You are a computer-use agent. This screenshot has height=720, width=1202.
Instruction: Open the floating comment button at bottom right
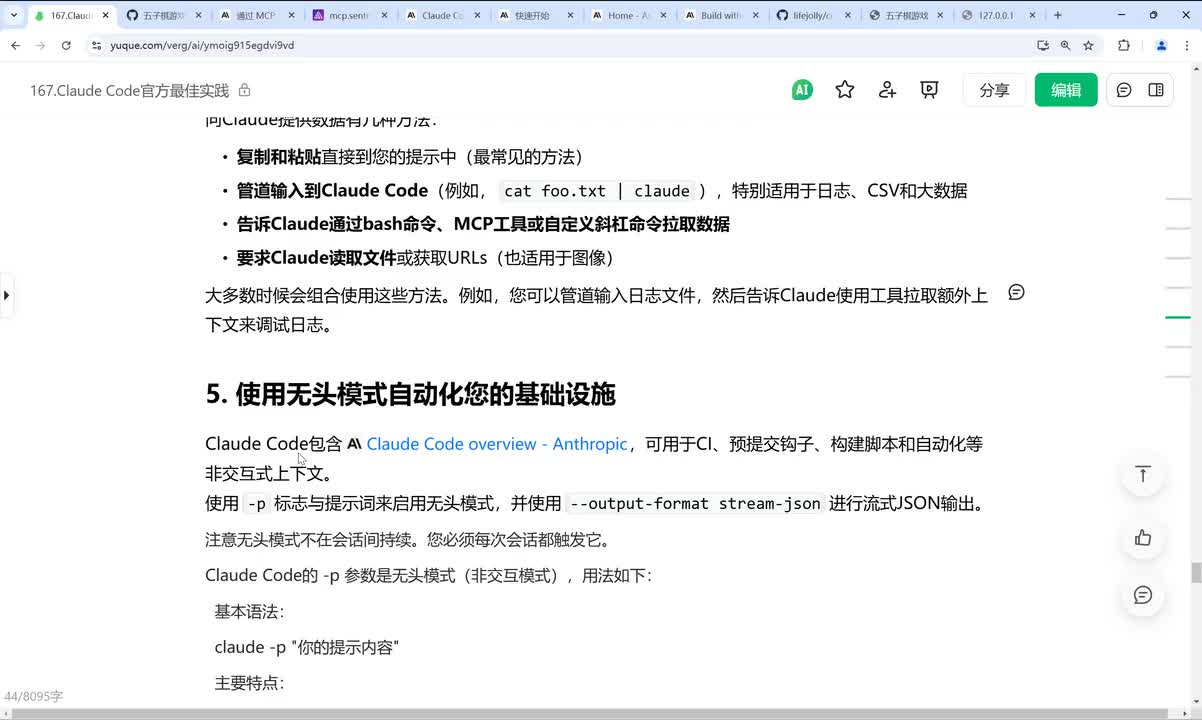click(x=1143, y=595)
